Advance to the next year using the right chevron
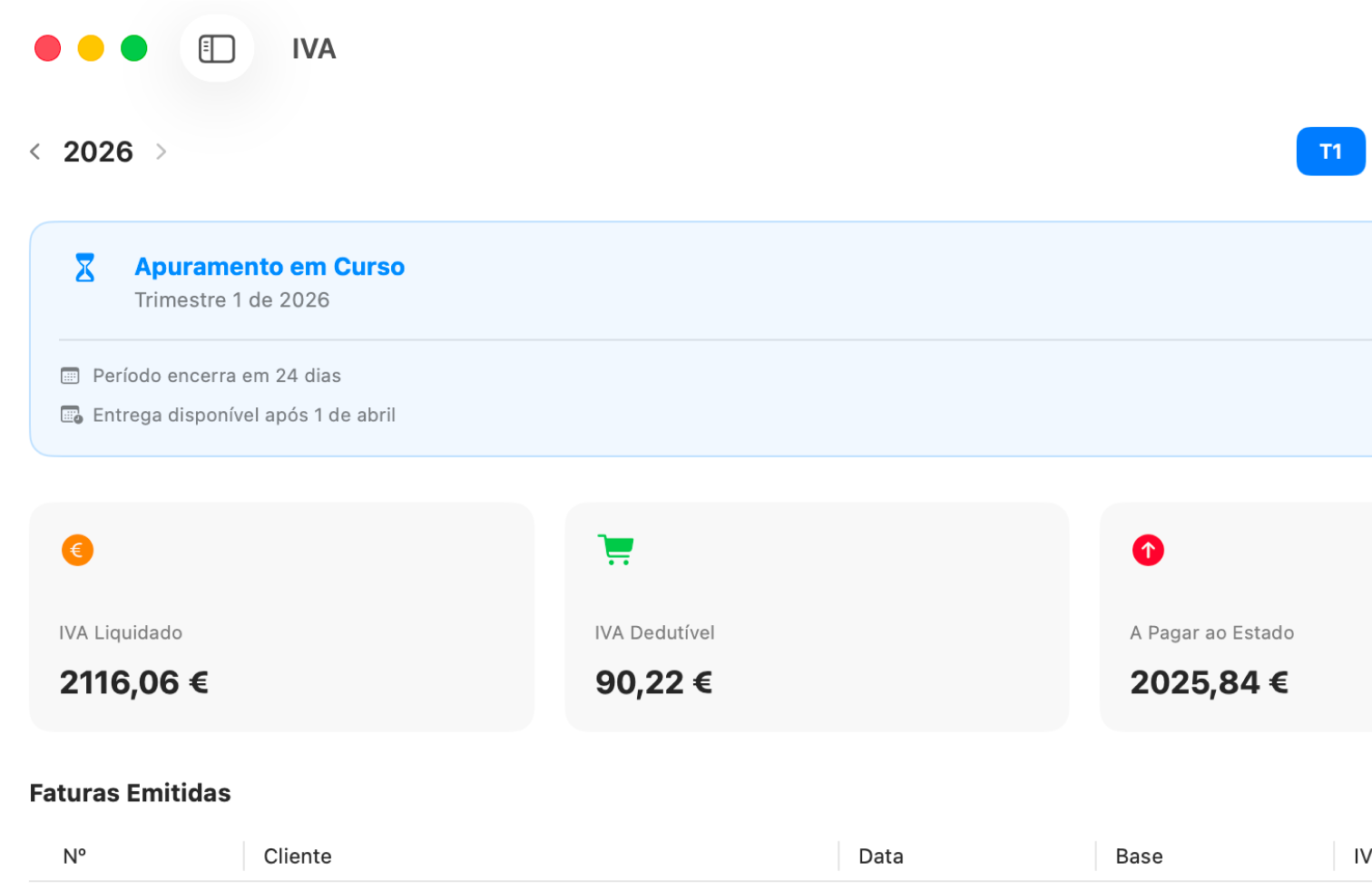 (x=162, y=152)
